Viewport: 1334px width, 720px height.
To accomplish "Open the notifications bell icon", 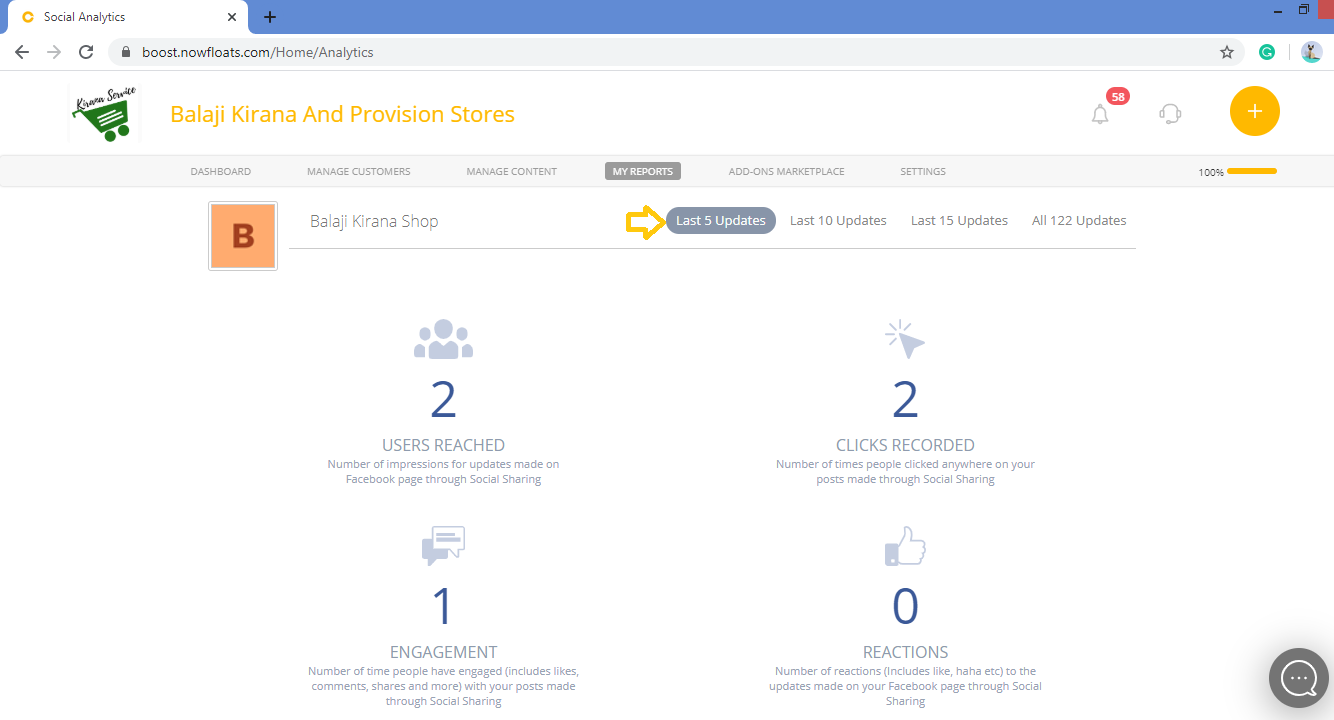I will pyautogui.click(x=1100, y=114).
